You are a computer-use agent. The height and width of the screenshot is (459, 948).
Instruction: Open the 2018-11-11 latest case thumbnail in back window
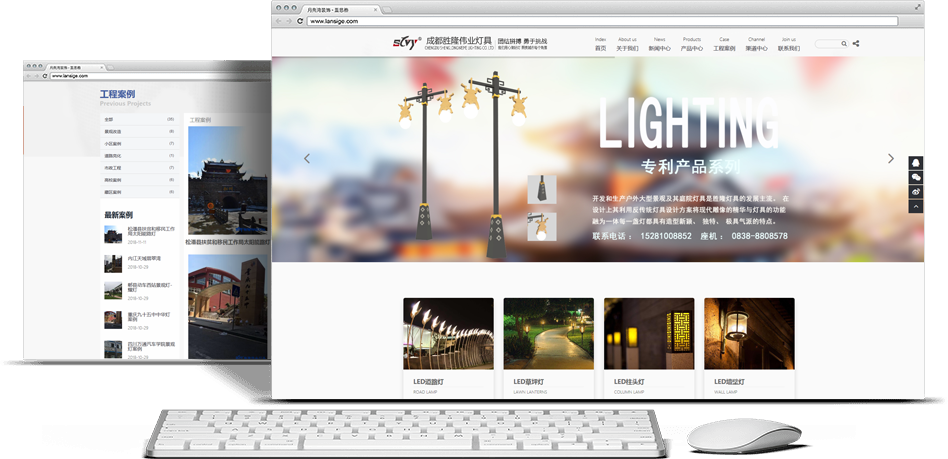coord(113,235)
